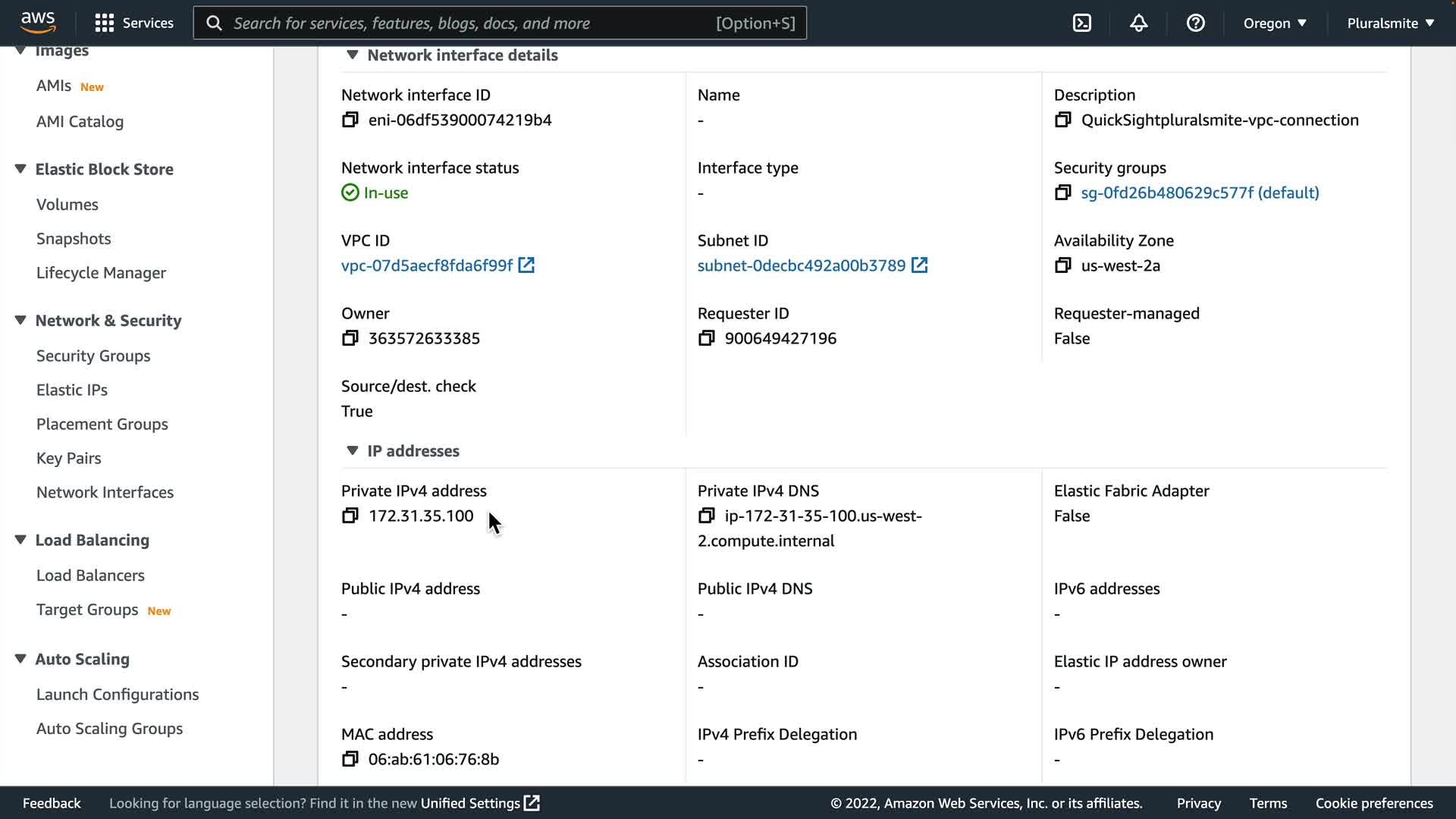The height and width of the screenshot is (819, 1456).
Task: Click the Feedback button in footer
Action: [x=52, y=803]
